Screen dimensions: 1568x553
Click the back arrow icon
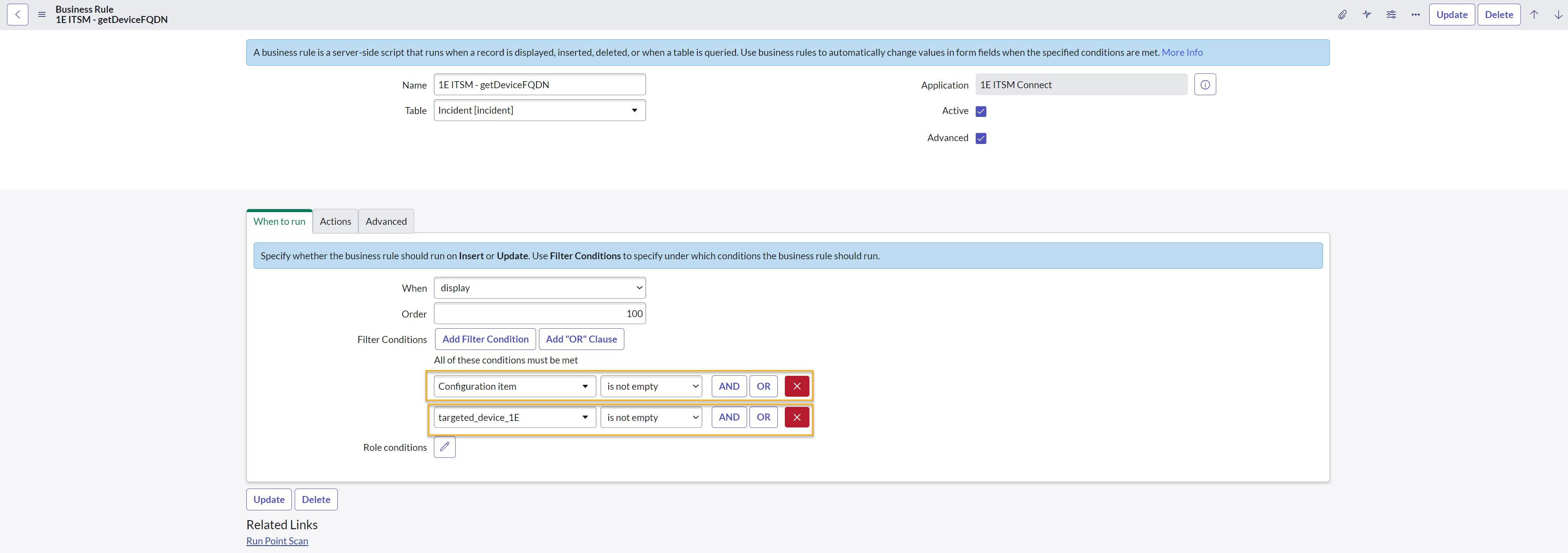click(x=18, y=15)
